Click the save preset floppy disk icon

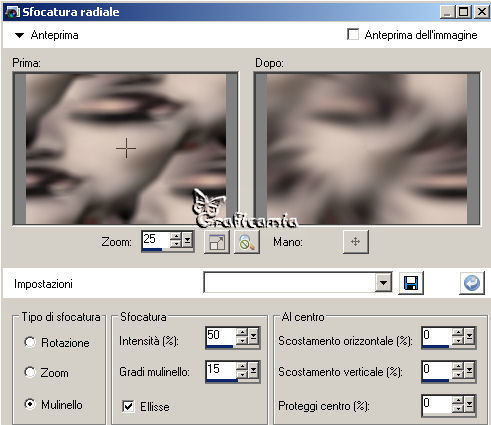(411, 283)
